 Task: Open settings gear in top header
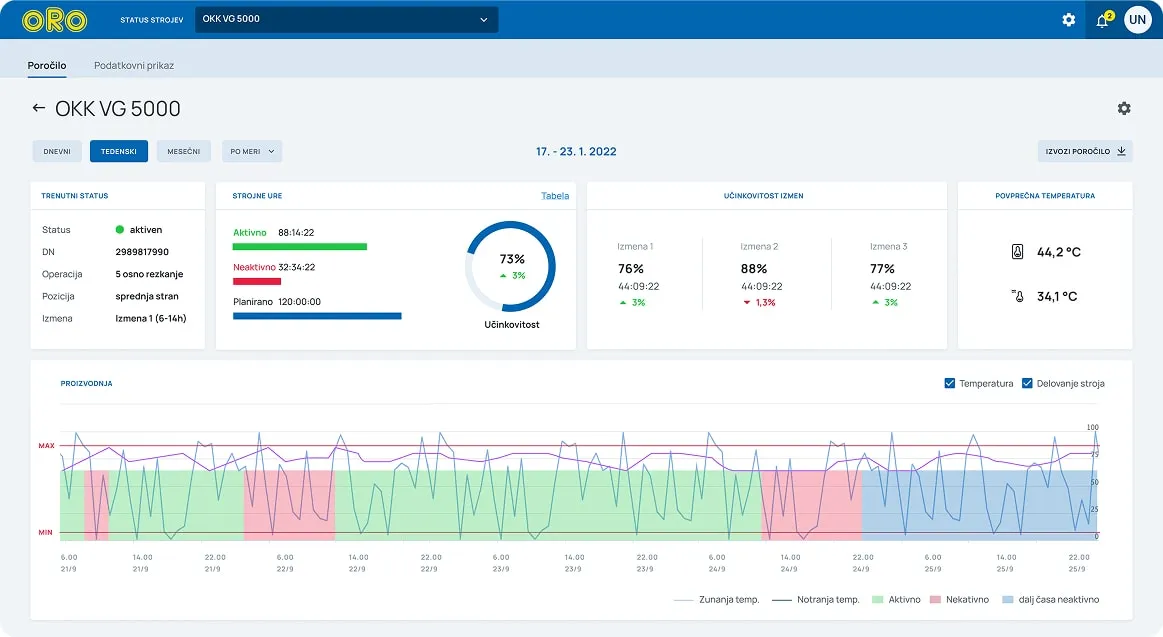[1068, 20]
